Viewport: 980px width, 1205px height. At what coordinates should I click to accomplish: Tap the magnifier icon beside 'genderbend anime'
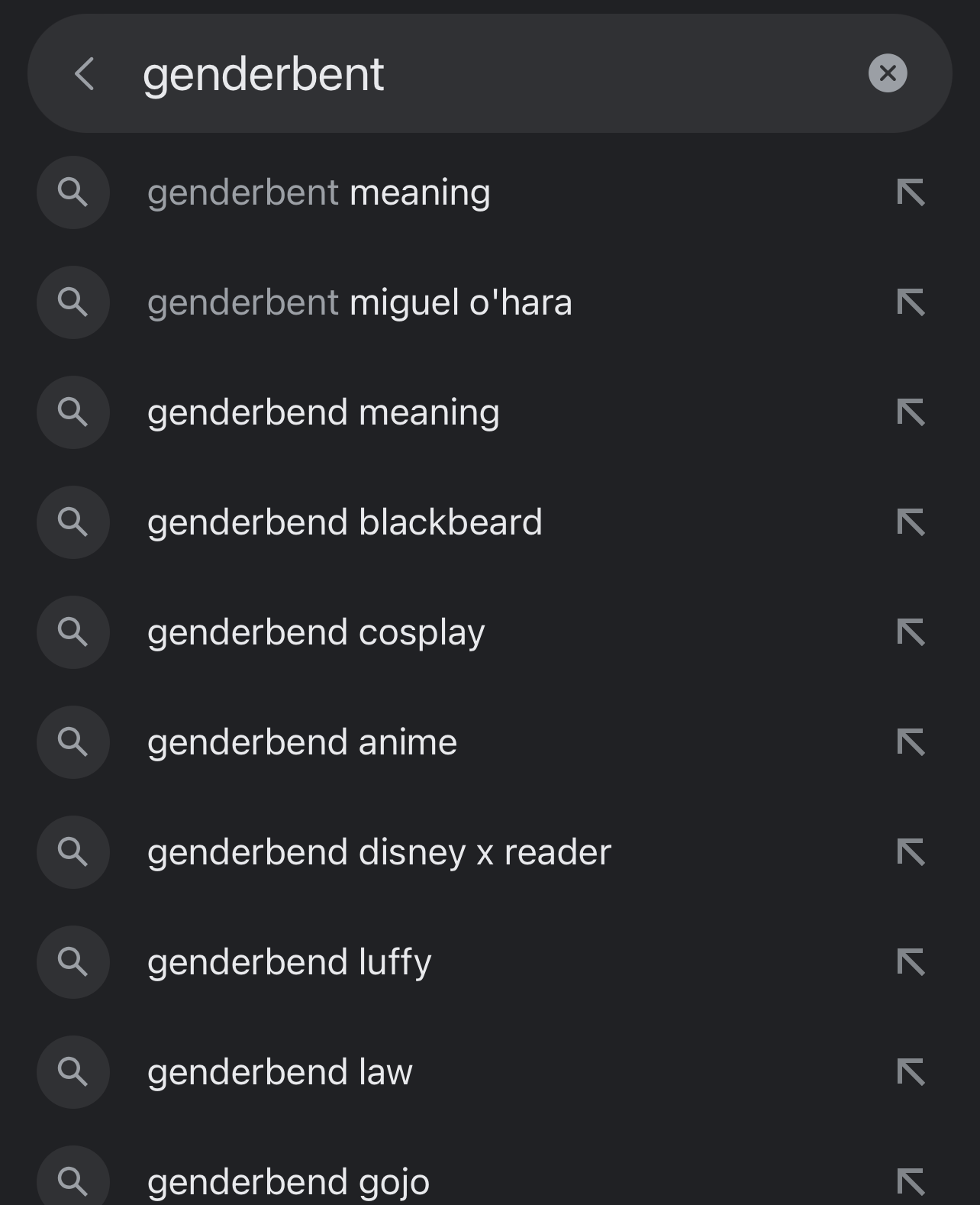(x=73, y=742)
